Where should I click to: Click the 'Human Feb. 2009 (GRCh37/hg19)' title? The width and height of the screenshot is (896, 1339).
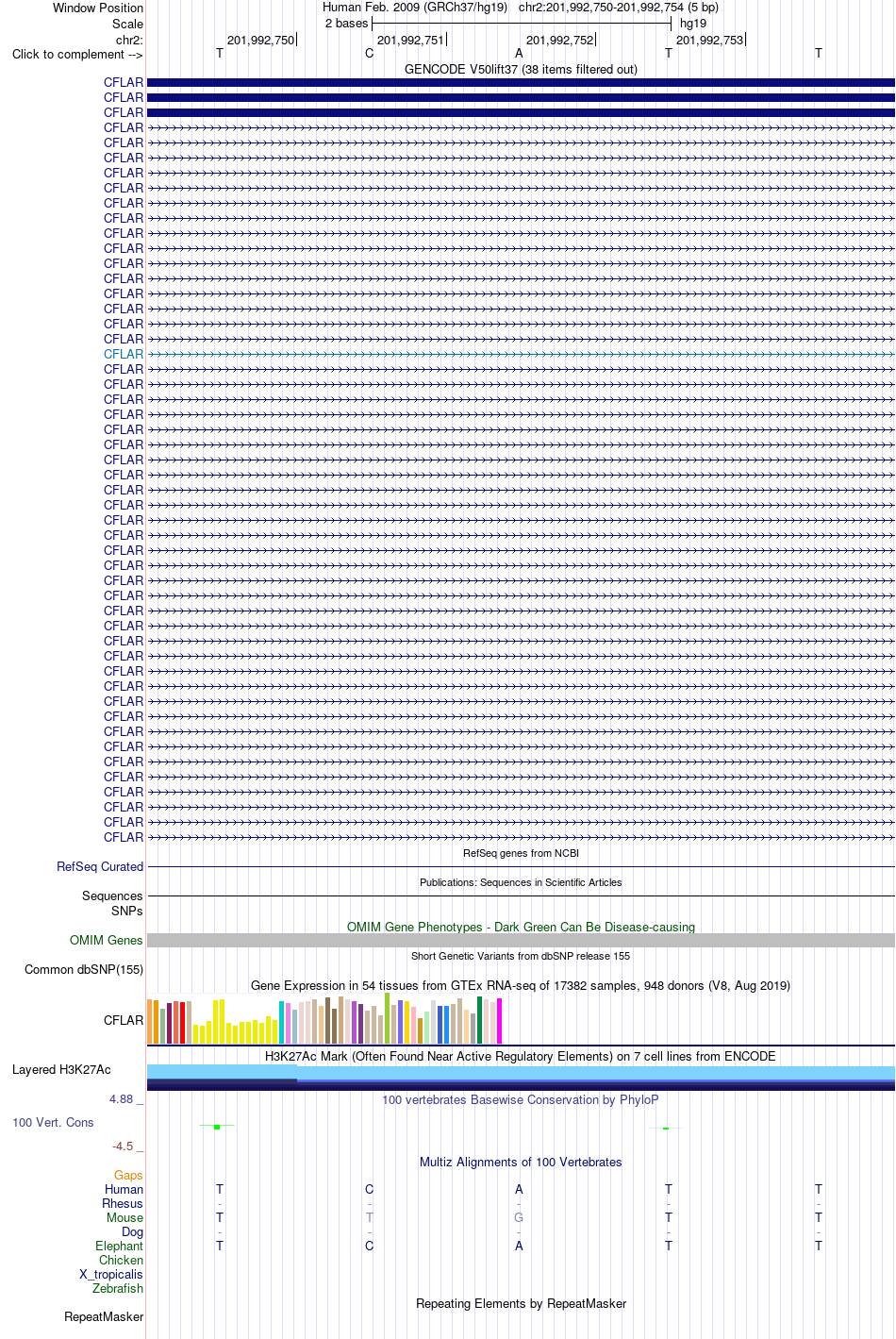tap(415, 8)
